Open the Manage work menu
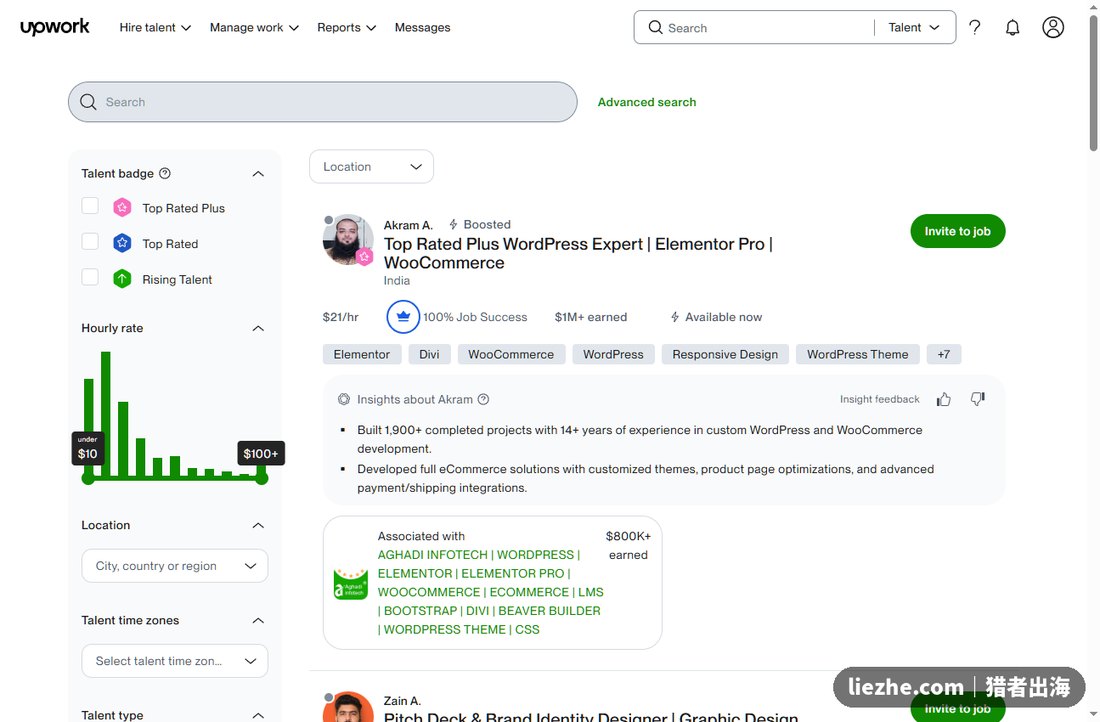Viewport: 1100px width, 722px height. (x=254, y=27)
